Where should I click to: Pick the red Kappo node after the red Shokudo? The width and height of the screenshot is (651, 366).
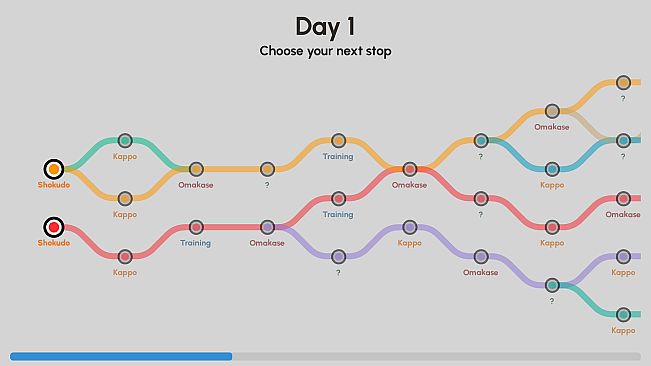(125, 257)
